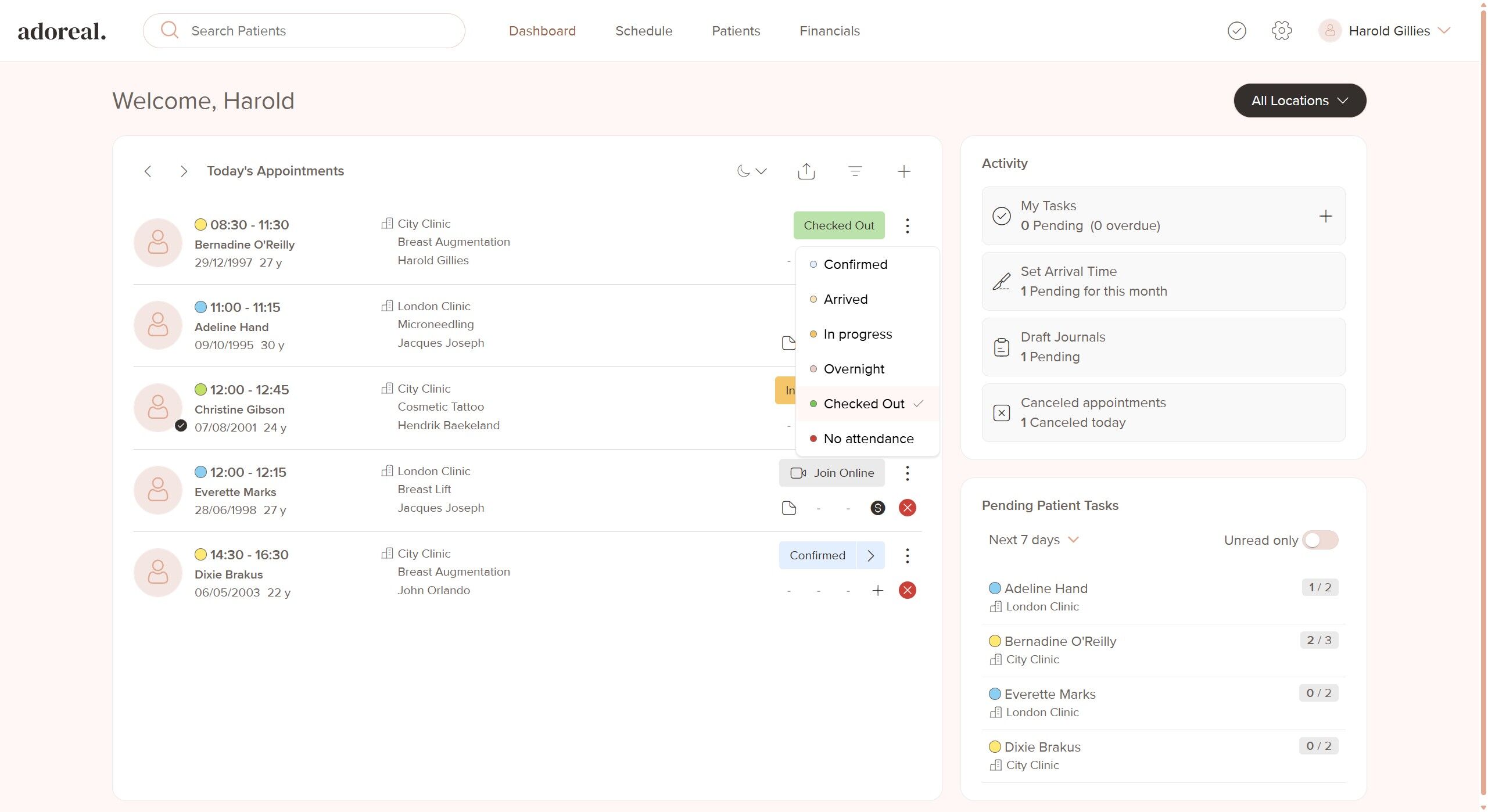Click the Search Patients input field
1488x812 pixels.
[x=314, y=31]
